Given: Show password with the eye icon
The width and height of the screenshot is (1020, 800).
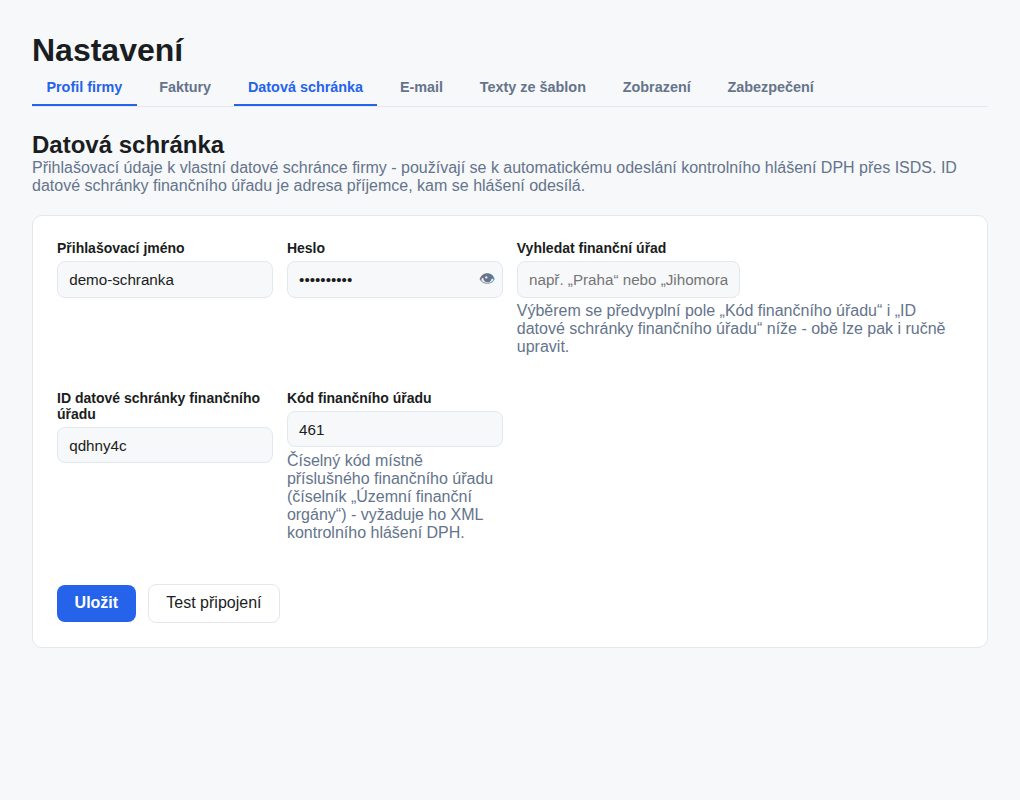Looking at the screenshot, I should click(487, 279).
